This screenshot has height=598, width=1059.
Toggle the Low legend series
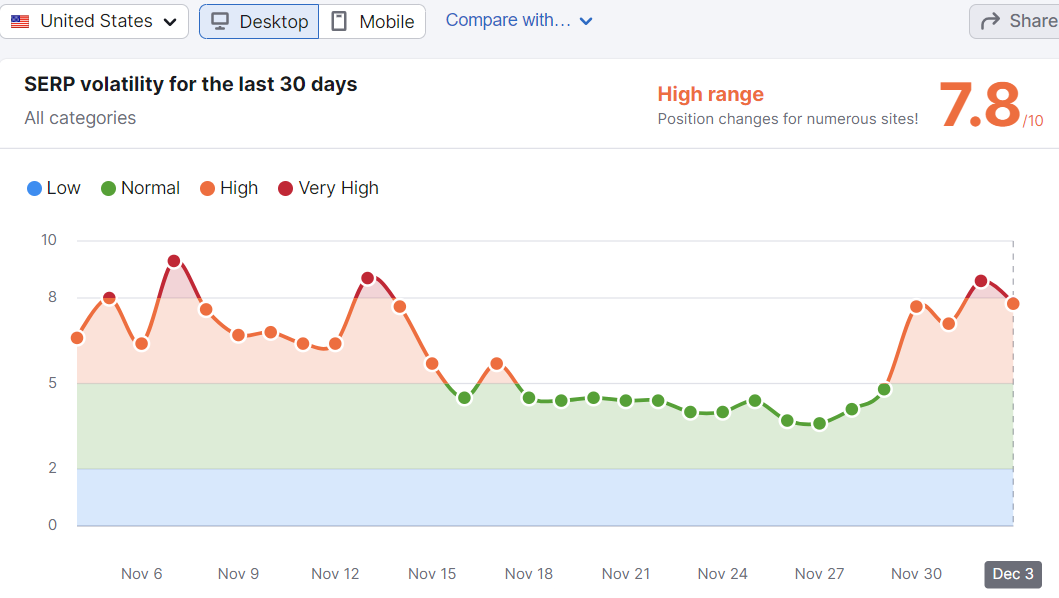pyautogui.click(x=54, y=188)
